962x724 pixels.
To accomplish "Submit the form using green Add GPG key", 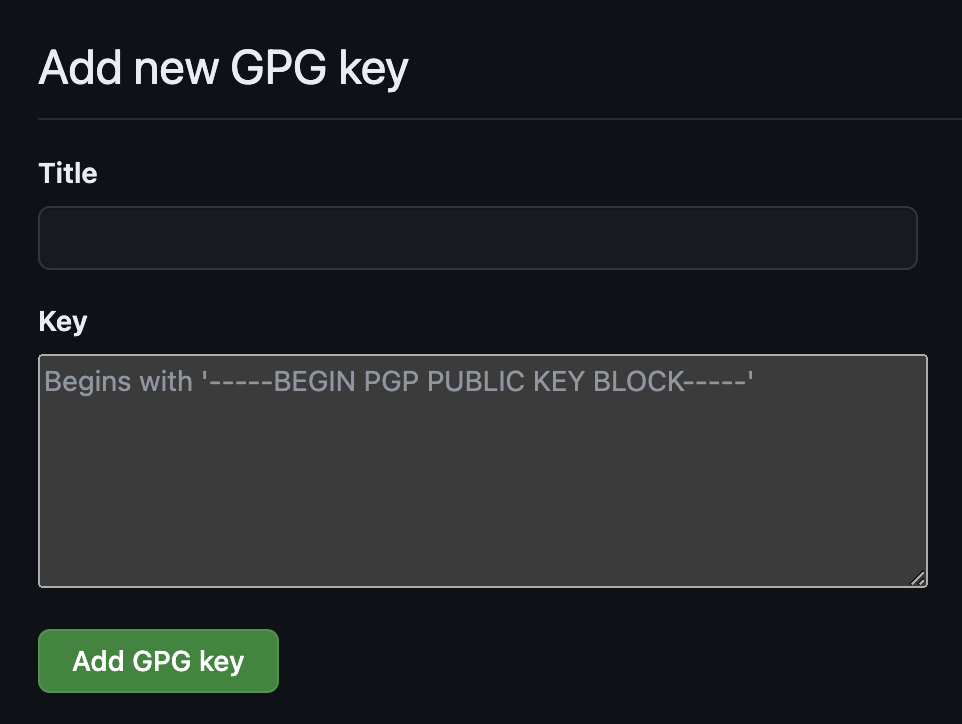I will click(x=158, y=661).
